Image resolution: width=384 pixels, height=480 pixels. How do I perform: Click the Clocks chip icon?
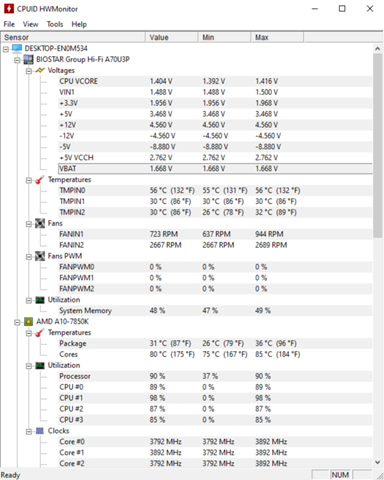pos(40,431)
